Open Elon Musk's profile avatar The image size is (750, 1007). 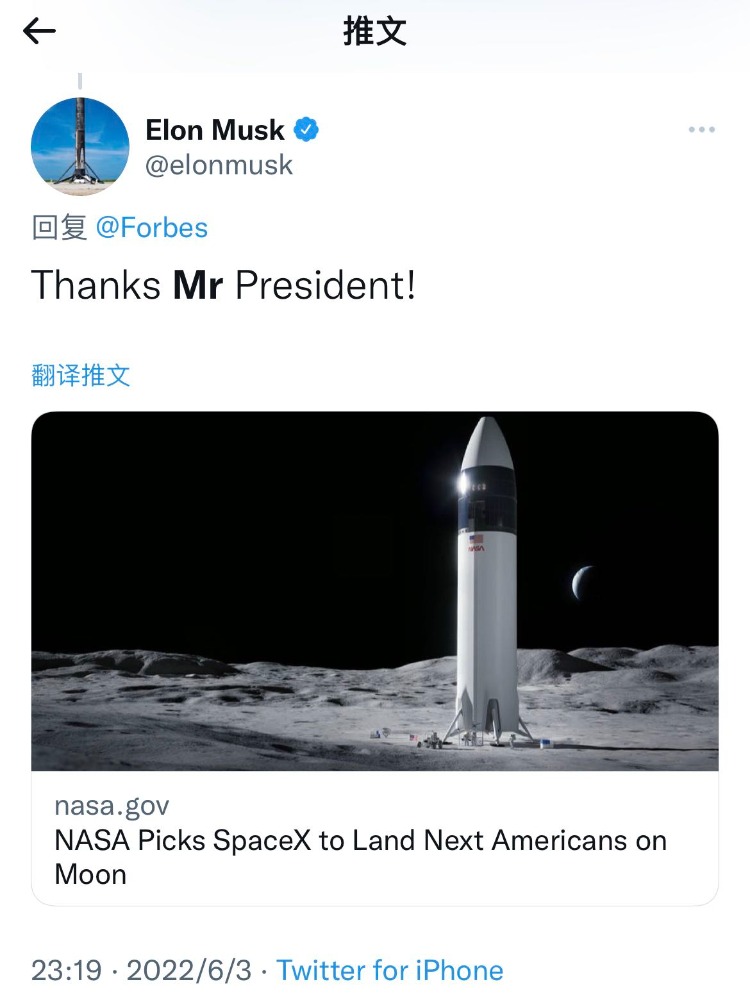coord(81,146)
